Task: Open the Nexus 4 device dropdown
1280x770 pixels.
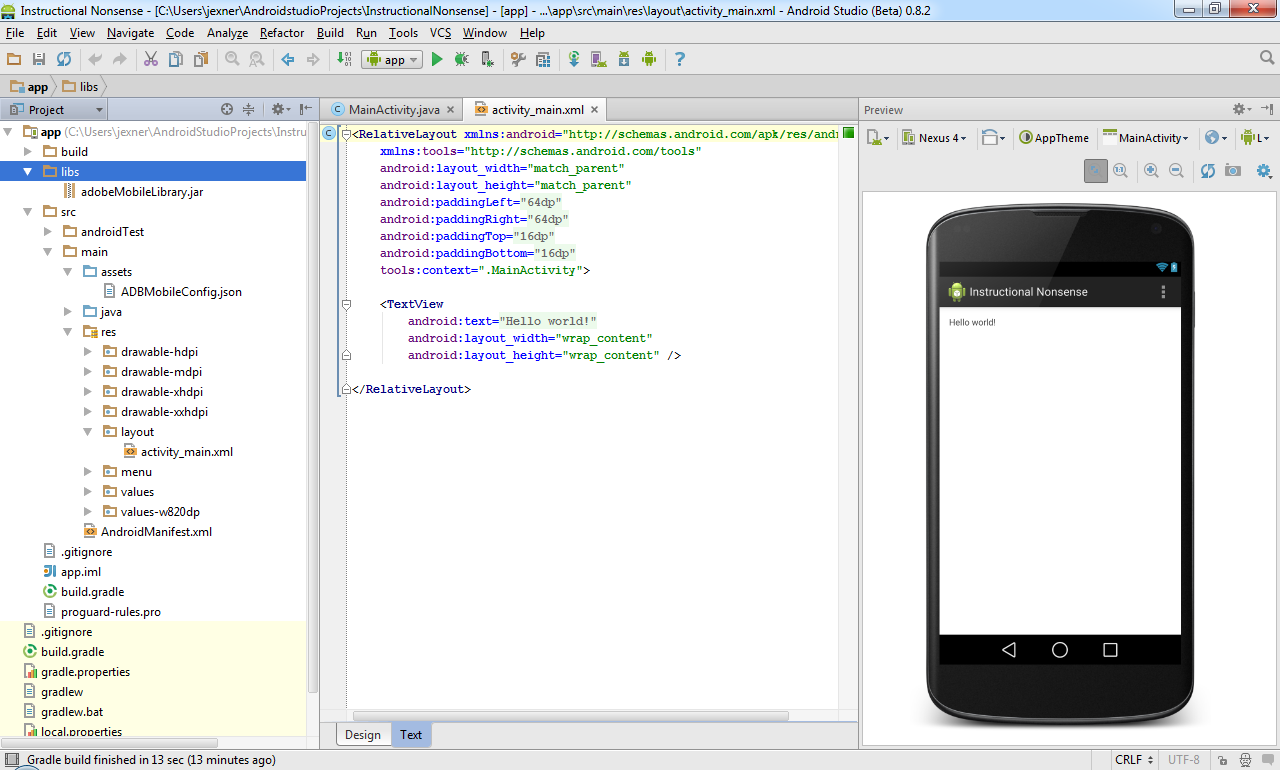Action: coord(935,138)
